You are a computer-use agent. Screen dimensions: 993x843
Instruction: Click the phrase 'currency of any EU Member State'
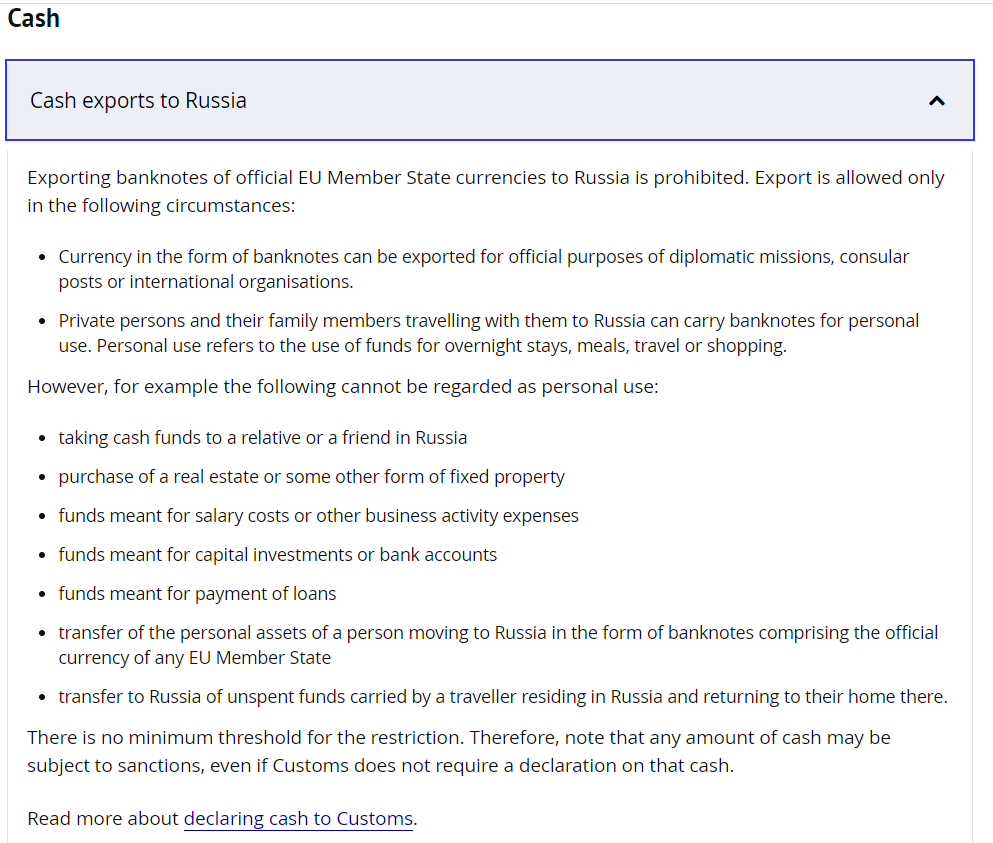[194, 657]
